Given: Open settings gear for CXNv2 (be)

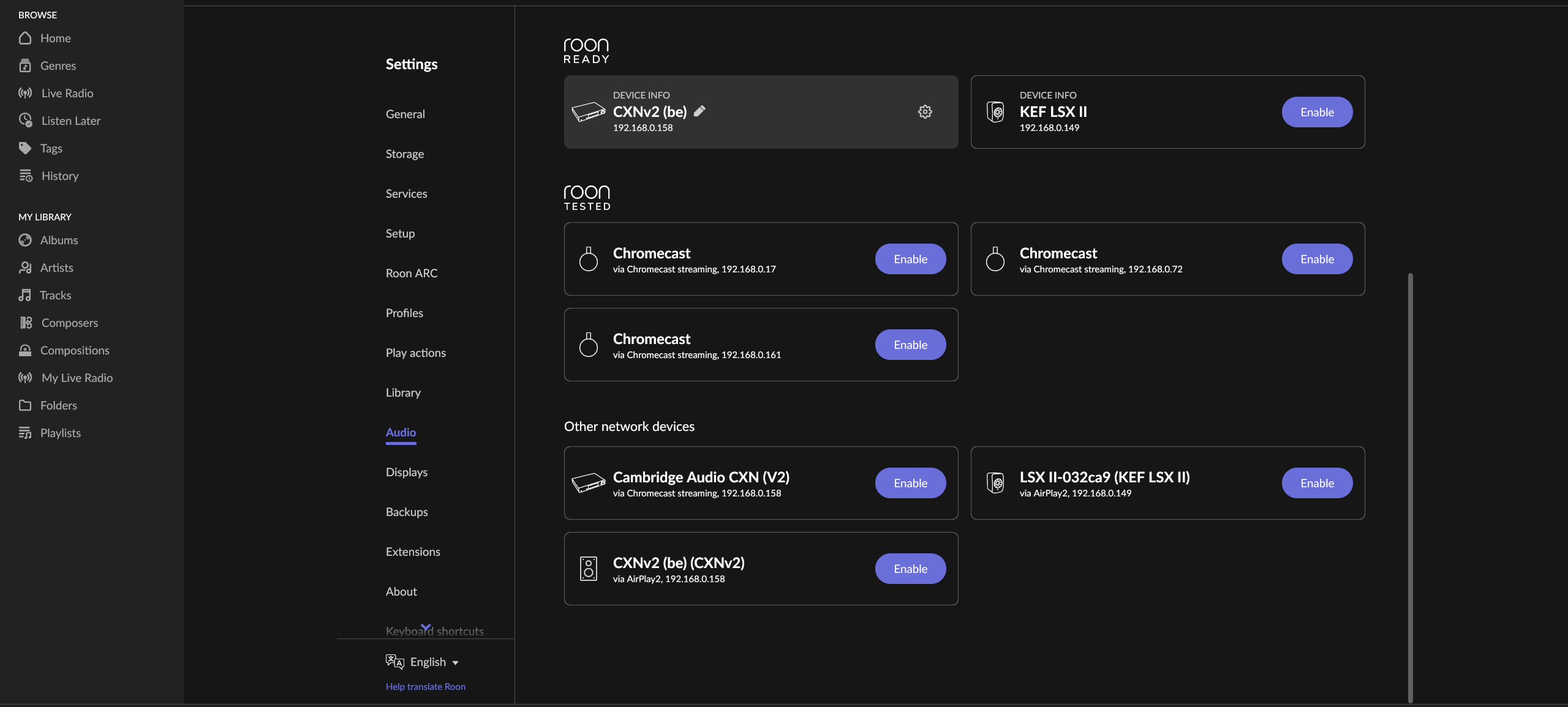Looking at the screenshot, I should click(x=925, y=112).
